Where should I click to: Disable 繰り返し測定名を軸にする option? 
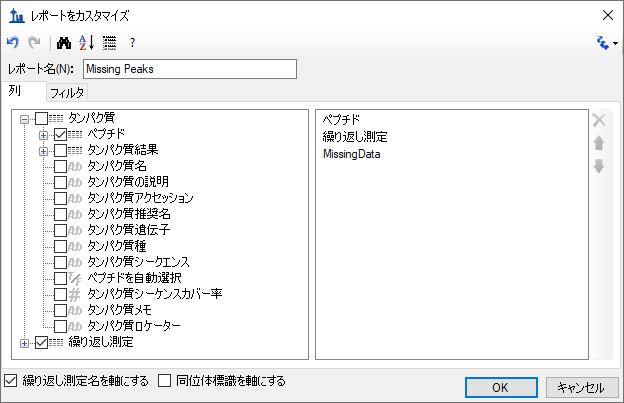pyautogui.click(x=10, y=381)
